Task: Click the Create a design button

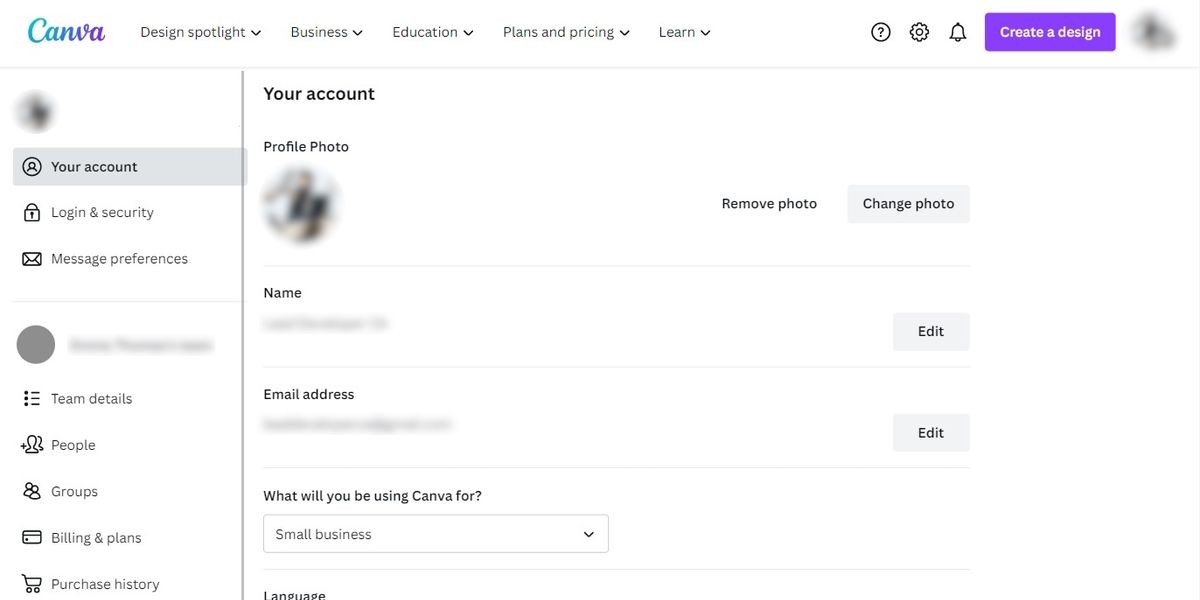Action: pos(1050,32)
